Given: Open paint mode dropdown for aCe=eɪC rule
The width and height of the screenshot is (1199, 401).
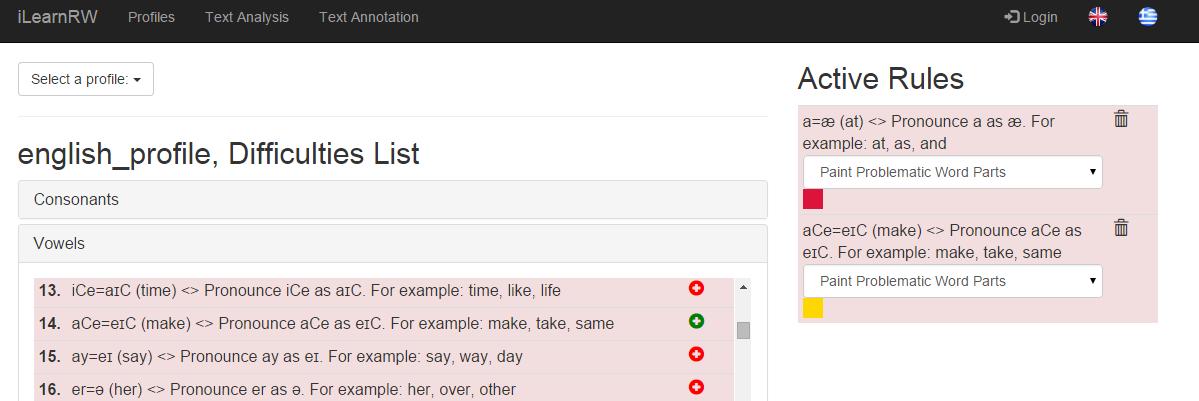Looking at the screenshot, I should [x=953, y=281].
